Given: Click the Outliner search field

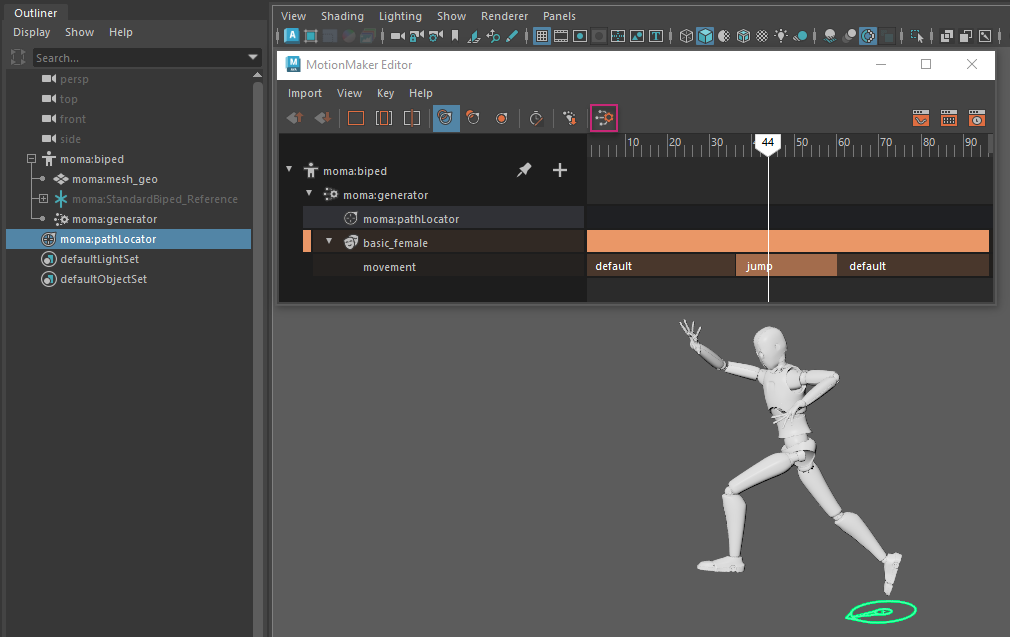Looking at the screenshot, I should (140, 58).
